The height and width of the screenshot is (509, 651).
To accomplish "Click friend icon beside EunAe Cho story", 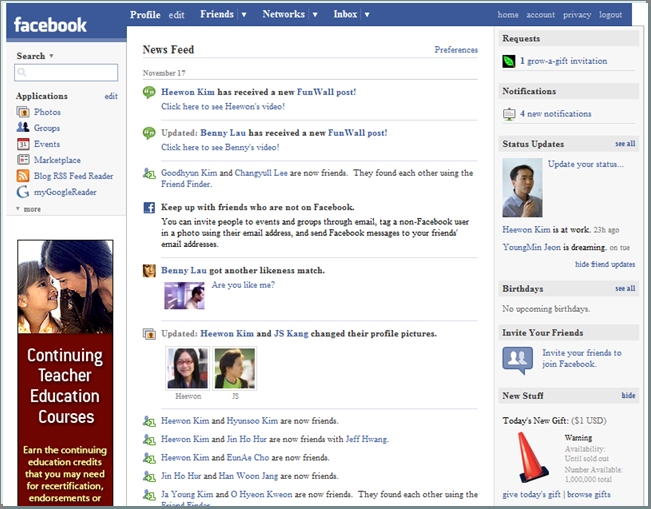I will (x=149, y=458).
